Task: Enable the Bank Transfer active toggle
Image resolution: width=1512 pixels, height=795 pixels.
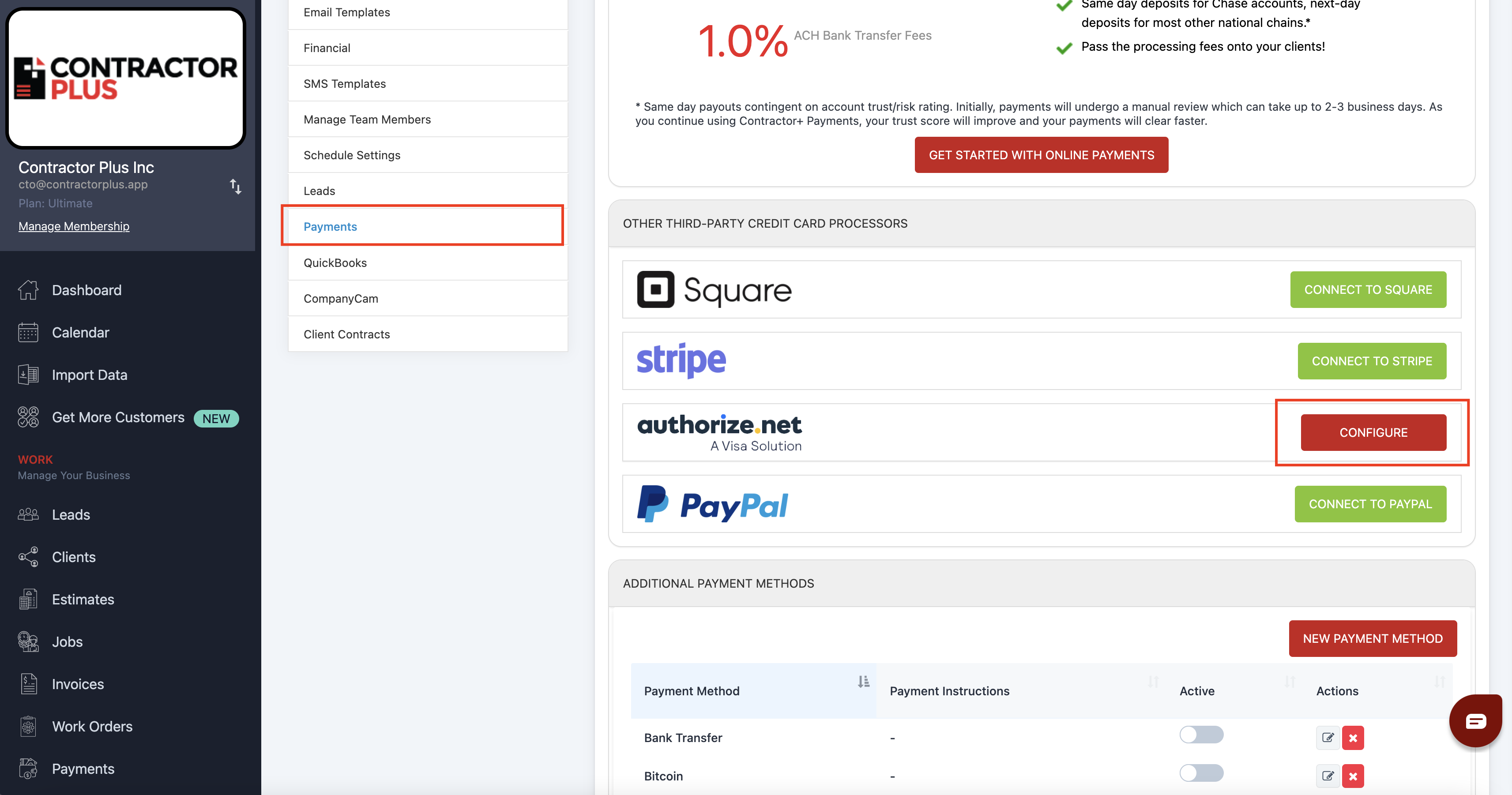Action: pos(1201,735)
